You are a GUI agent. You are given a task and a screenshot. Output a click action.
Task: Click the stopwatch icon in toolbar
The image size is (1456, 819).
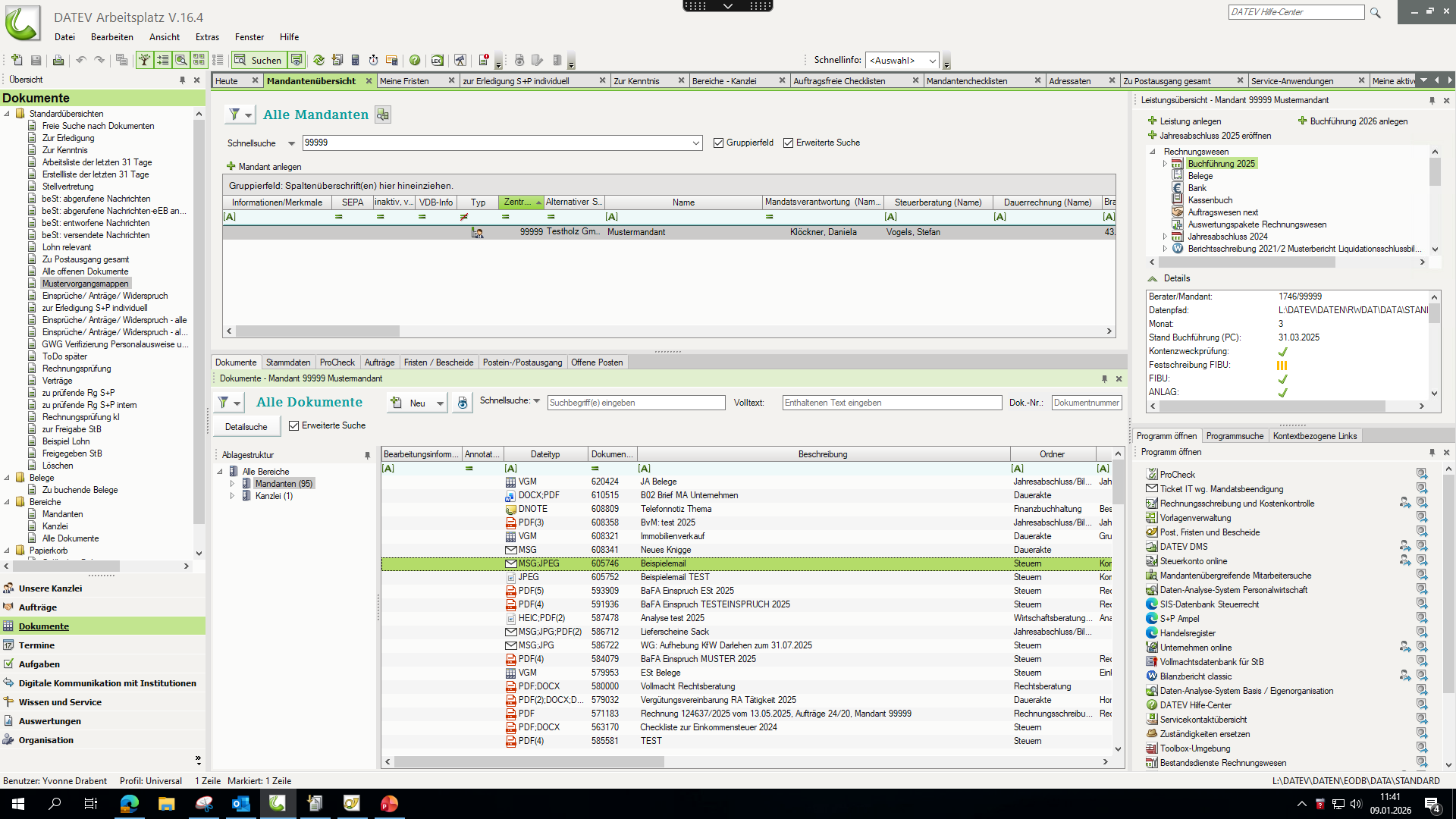coord(373,60)
